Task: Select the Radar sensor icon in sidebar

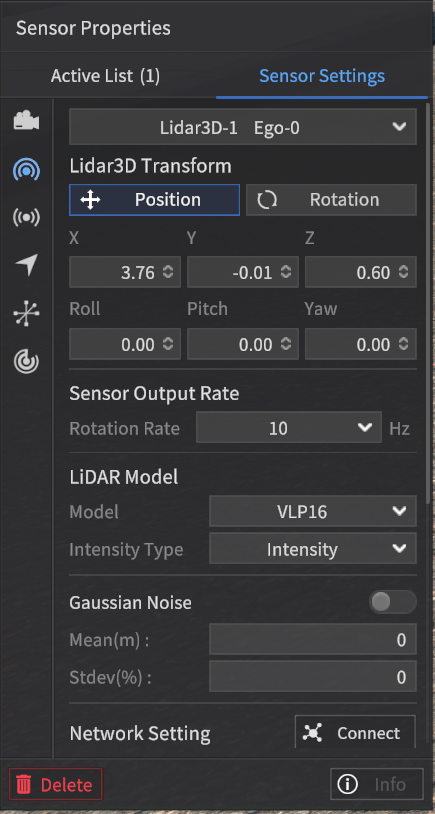Action: click(x=26, y=362)
